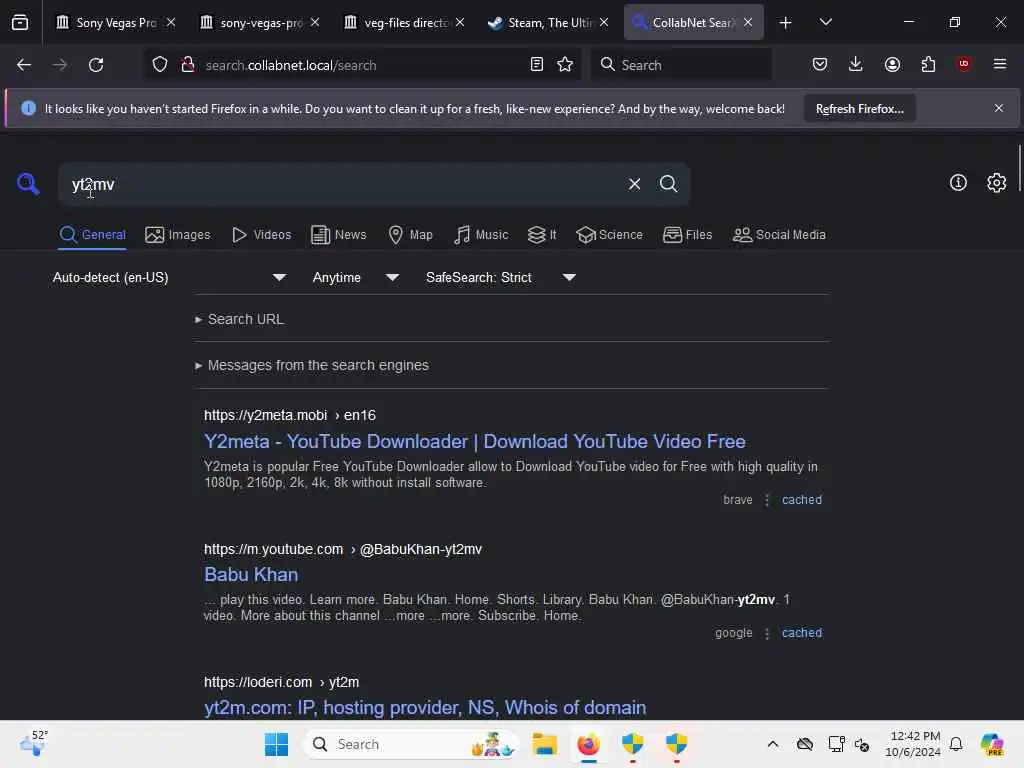The image size is (1024, 768).
Task: Click Refresh Firefox button
Action: tap(859, 109)
